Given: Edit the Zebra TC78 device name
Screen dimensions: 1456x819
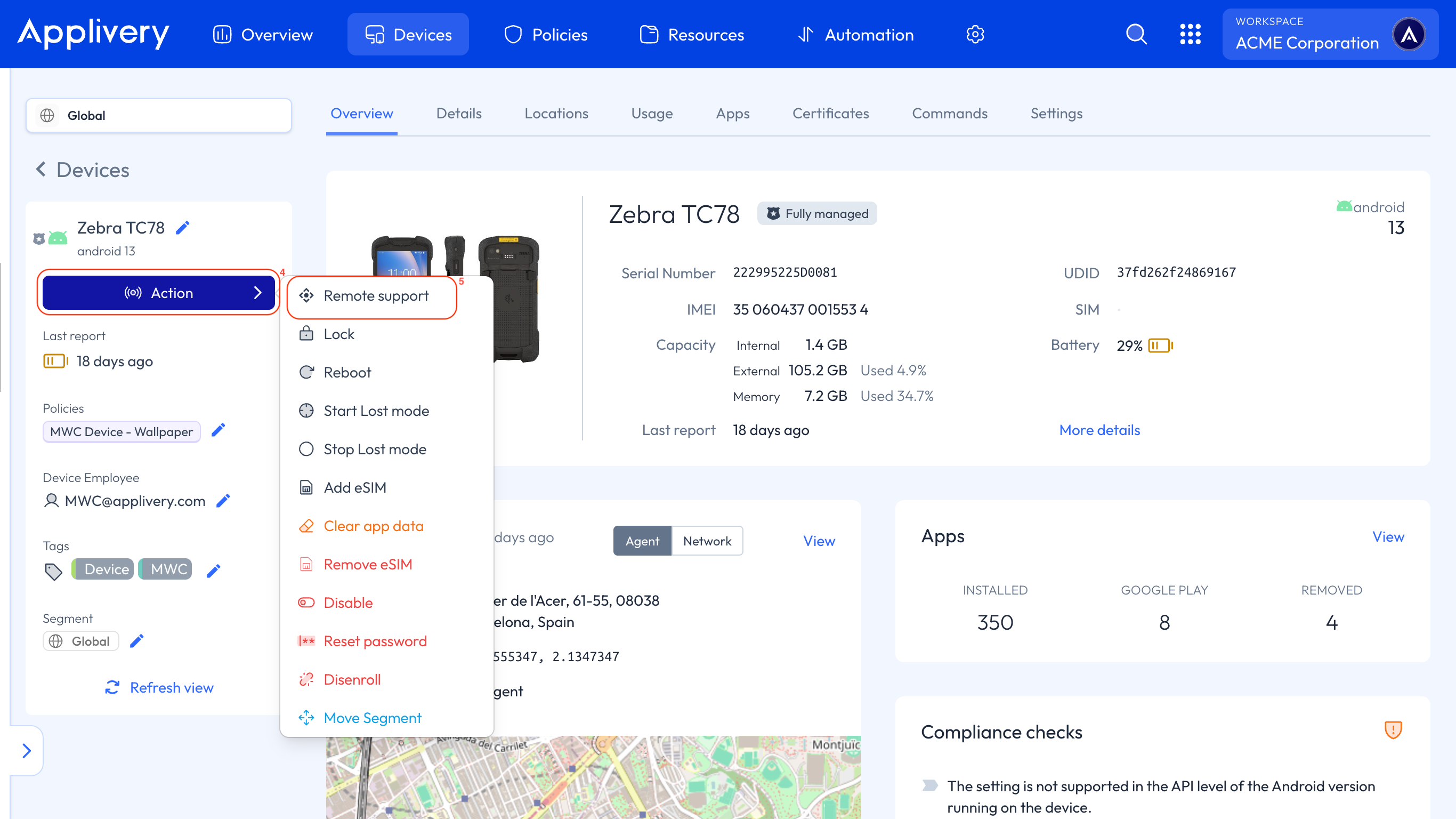Looking at the screenshot, I should [x=182, y=227].
